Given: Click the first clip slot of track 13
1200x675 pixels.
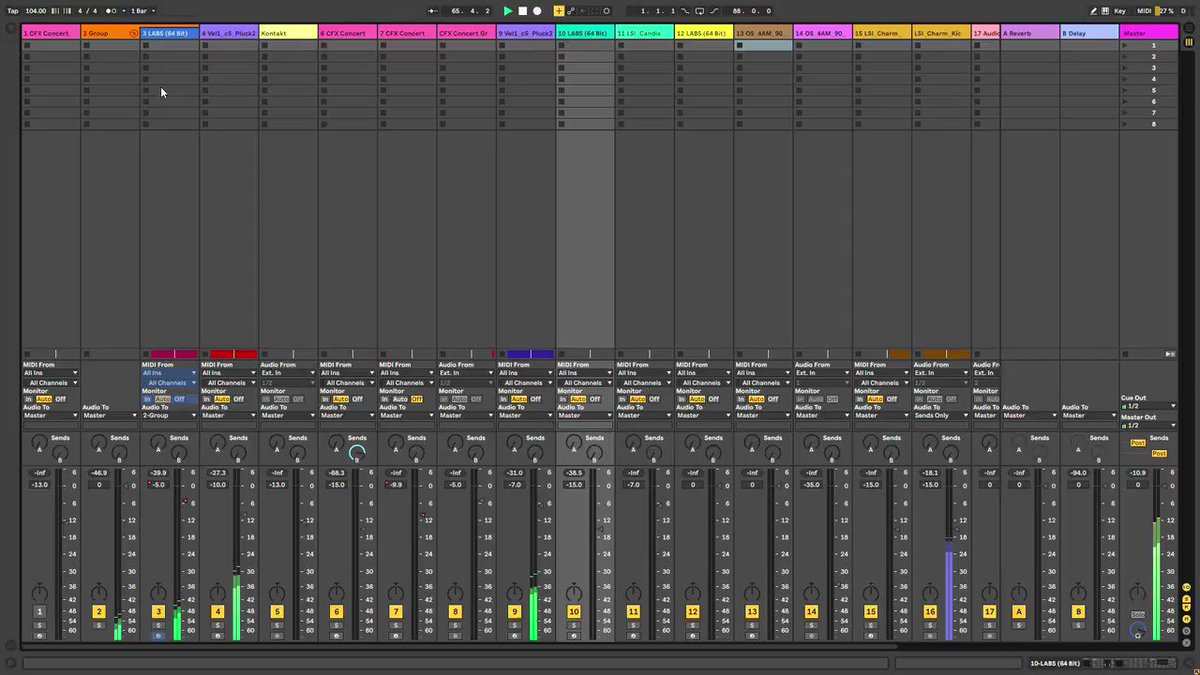Looking at the screenshot, I should click(764, 45).
